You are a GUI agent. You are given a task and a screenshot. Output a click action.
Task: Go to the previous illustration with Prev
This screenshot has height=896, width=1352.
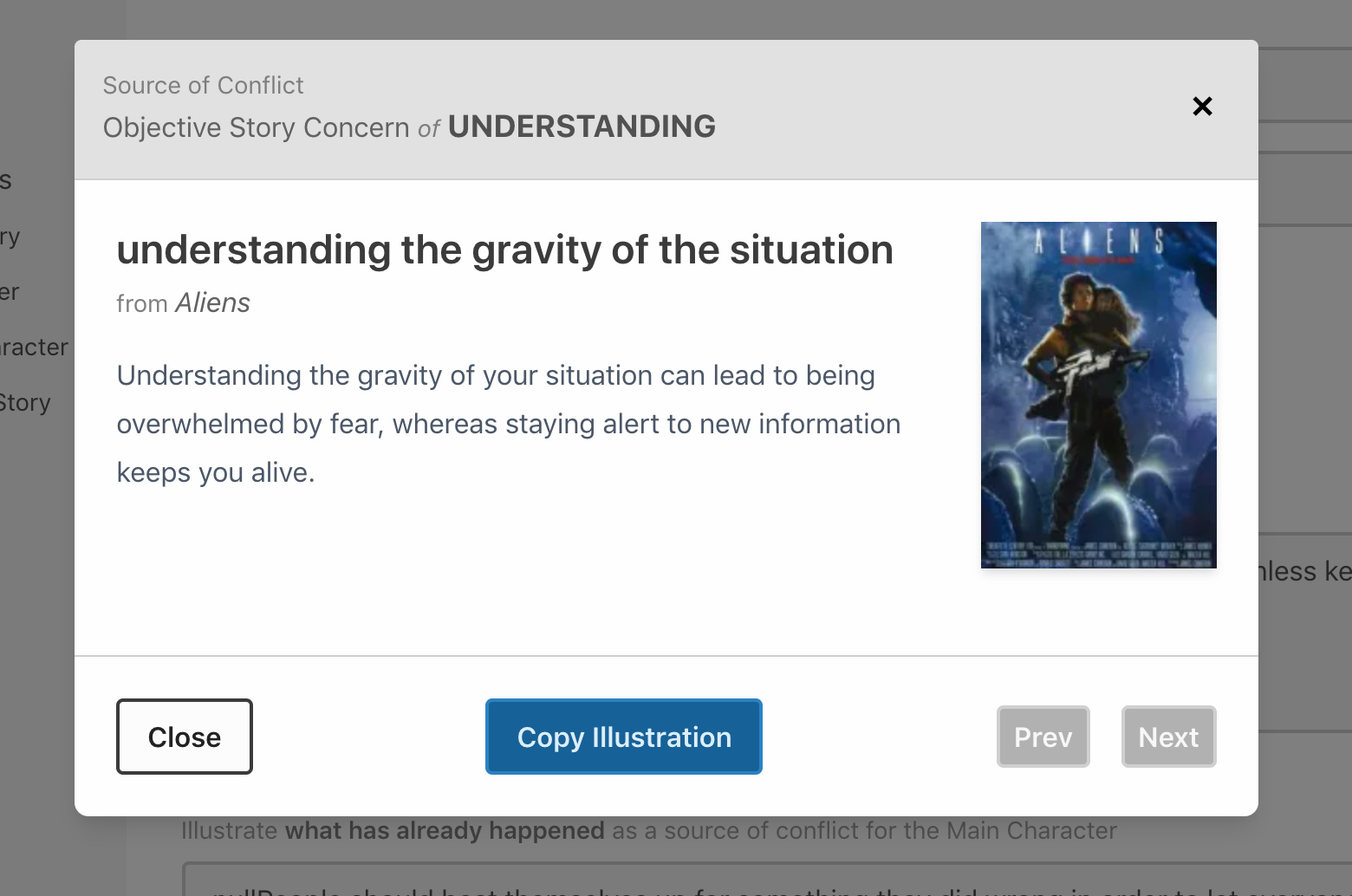(1043, 737)
